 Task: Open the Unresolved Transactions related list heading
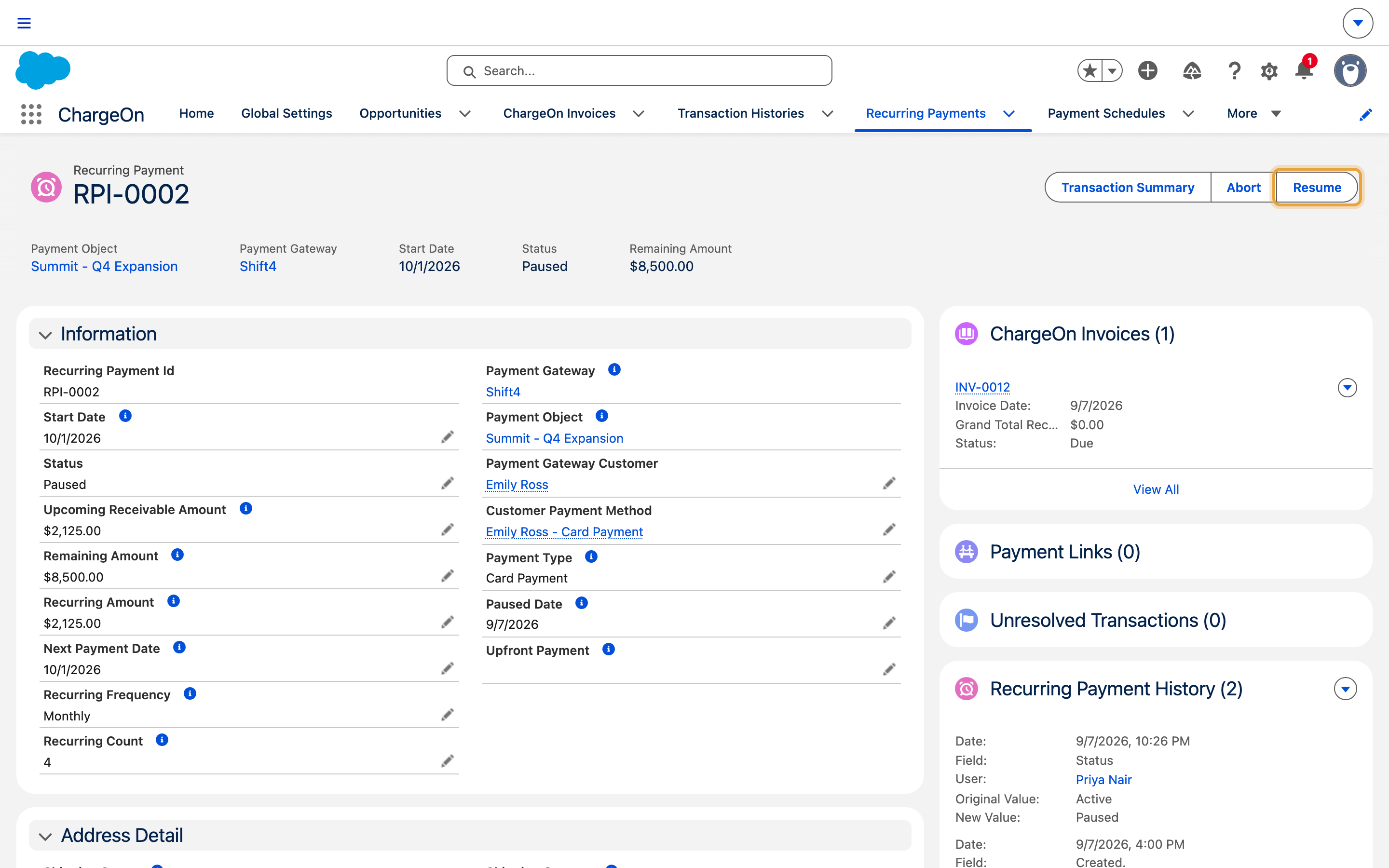1108,620
